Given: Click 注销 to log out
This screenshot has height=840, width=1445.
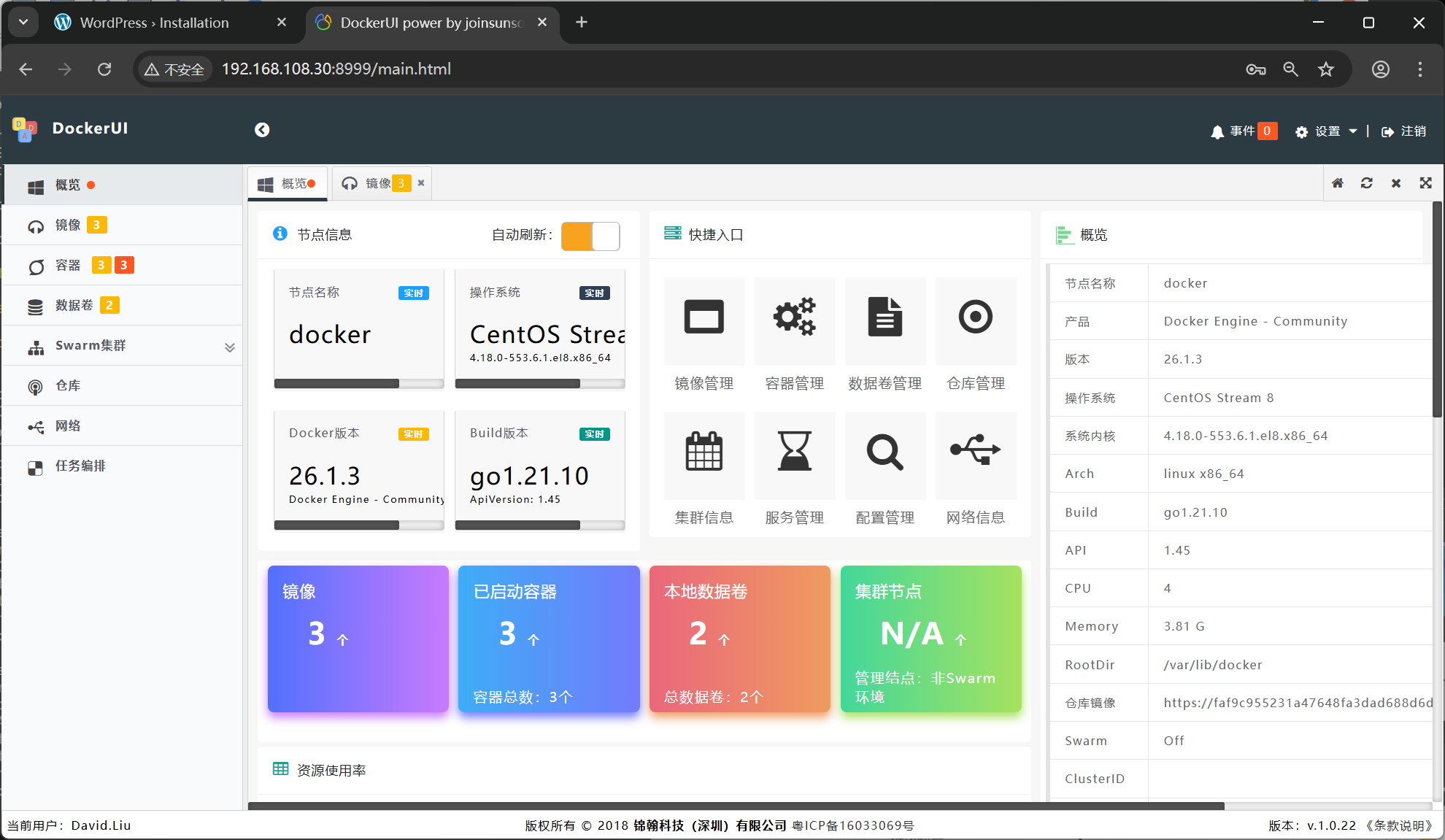Looking at the screenshot, I should (1403, 131).
